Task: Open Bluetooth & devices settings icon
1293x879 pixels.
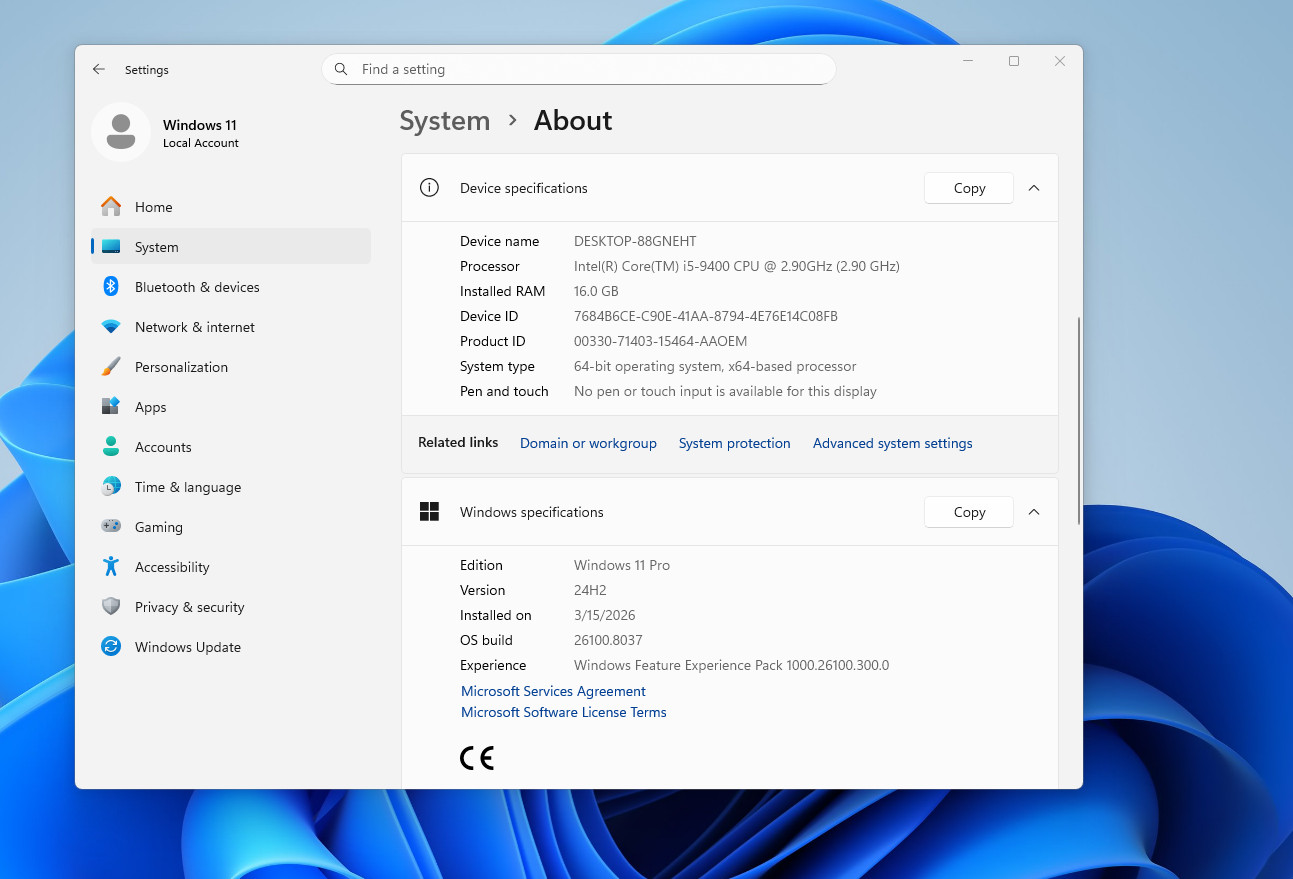Action: [111, 287]
